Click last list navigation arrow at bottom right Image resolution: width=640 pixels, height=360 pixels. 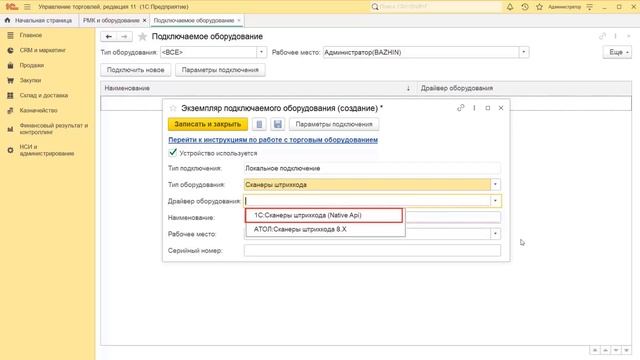click(x=626, y=350)
